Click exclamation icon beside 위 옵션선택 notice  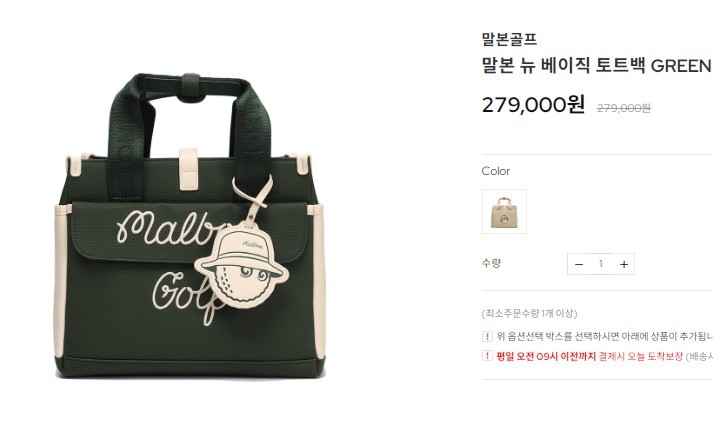487,336
